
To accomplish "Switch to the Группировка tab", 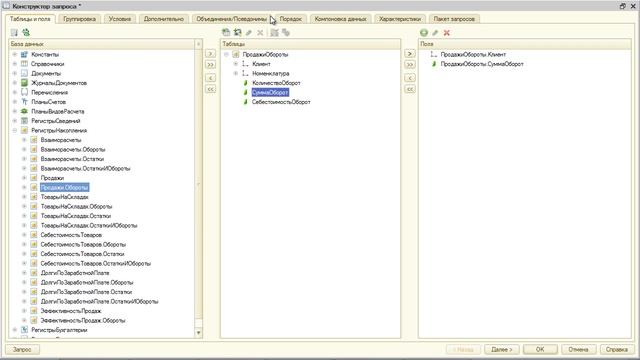I will 80,19.
